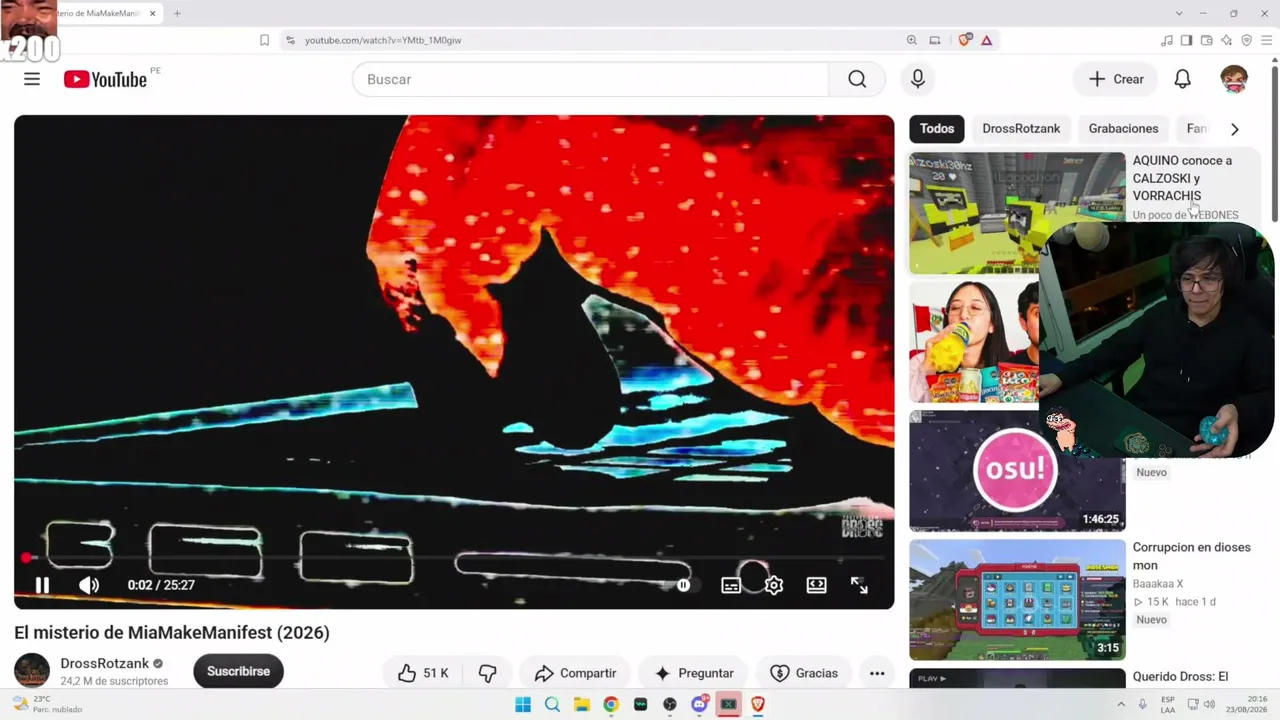Open the Brave VPN shield icon
The width and height of the screenshot is (1280, 720).
point(1246,40)
